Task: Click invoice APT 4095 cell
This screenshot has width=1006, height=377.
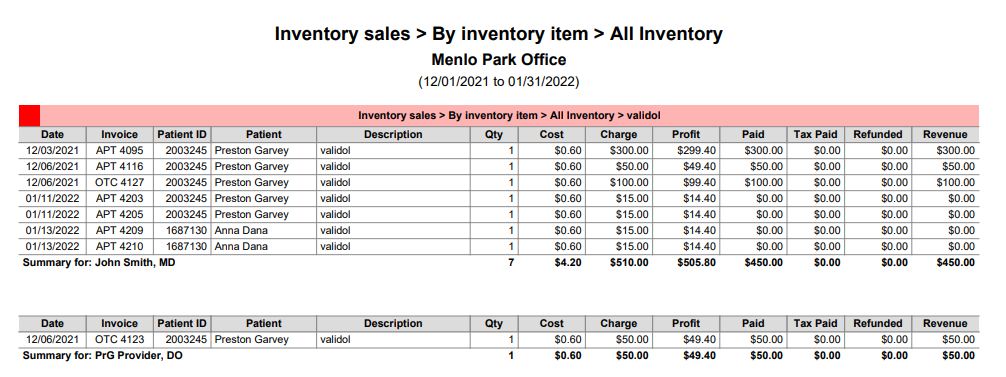Action: 120,151
